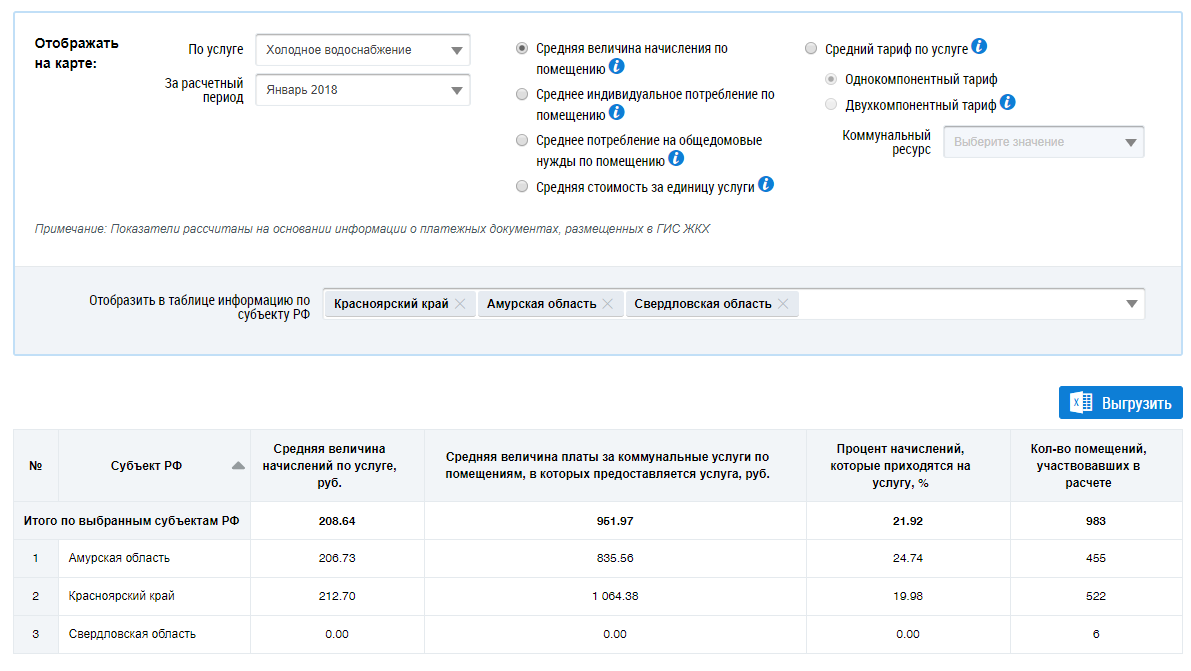
Task: Pick среднее потребление на общедомовые нужды
Action: point(522,141)
